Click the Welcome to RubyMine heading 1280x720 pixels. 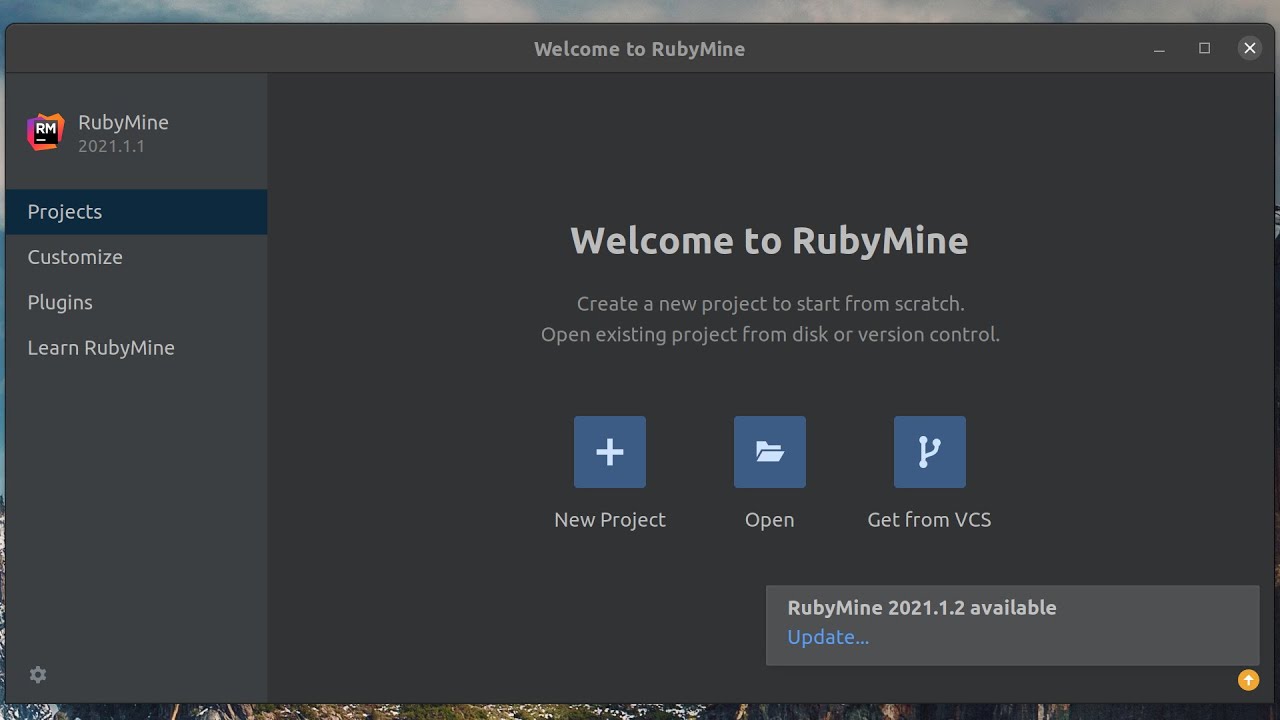coord(769,240)
